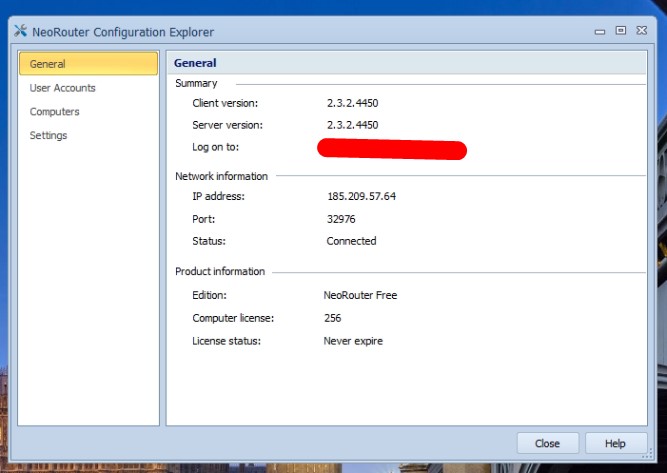Click the computer license value 256

(x=332, y=318)
